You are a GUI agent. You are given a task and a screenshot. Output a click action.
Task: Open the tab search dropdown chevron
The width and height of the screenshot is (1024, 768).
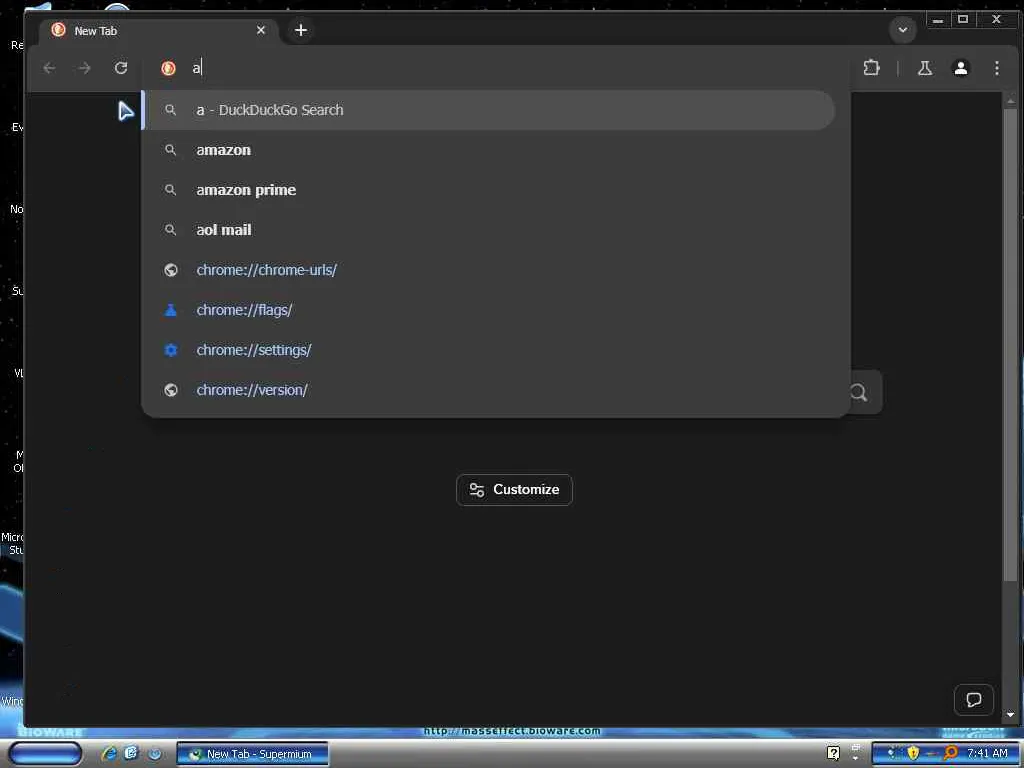(903, 30)
